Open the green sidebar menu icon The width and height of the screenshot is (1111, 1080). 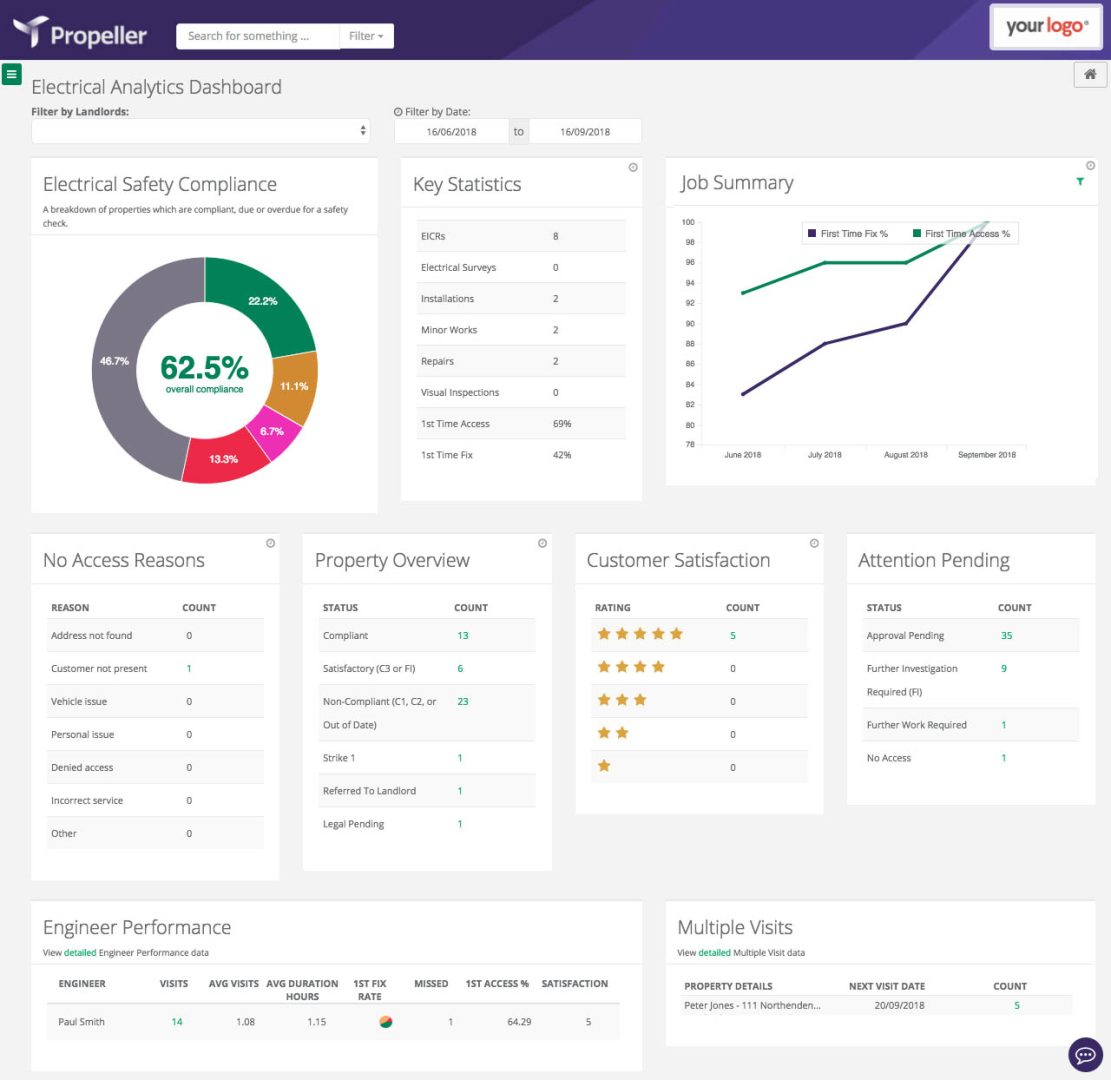pos(12,73)
